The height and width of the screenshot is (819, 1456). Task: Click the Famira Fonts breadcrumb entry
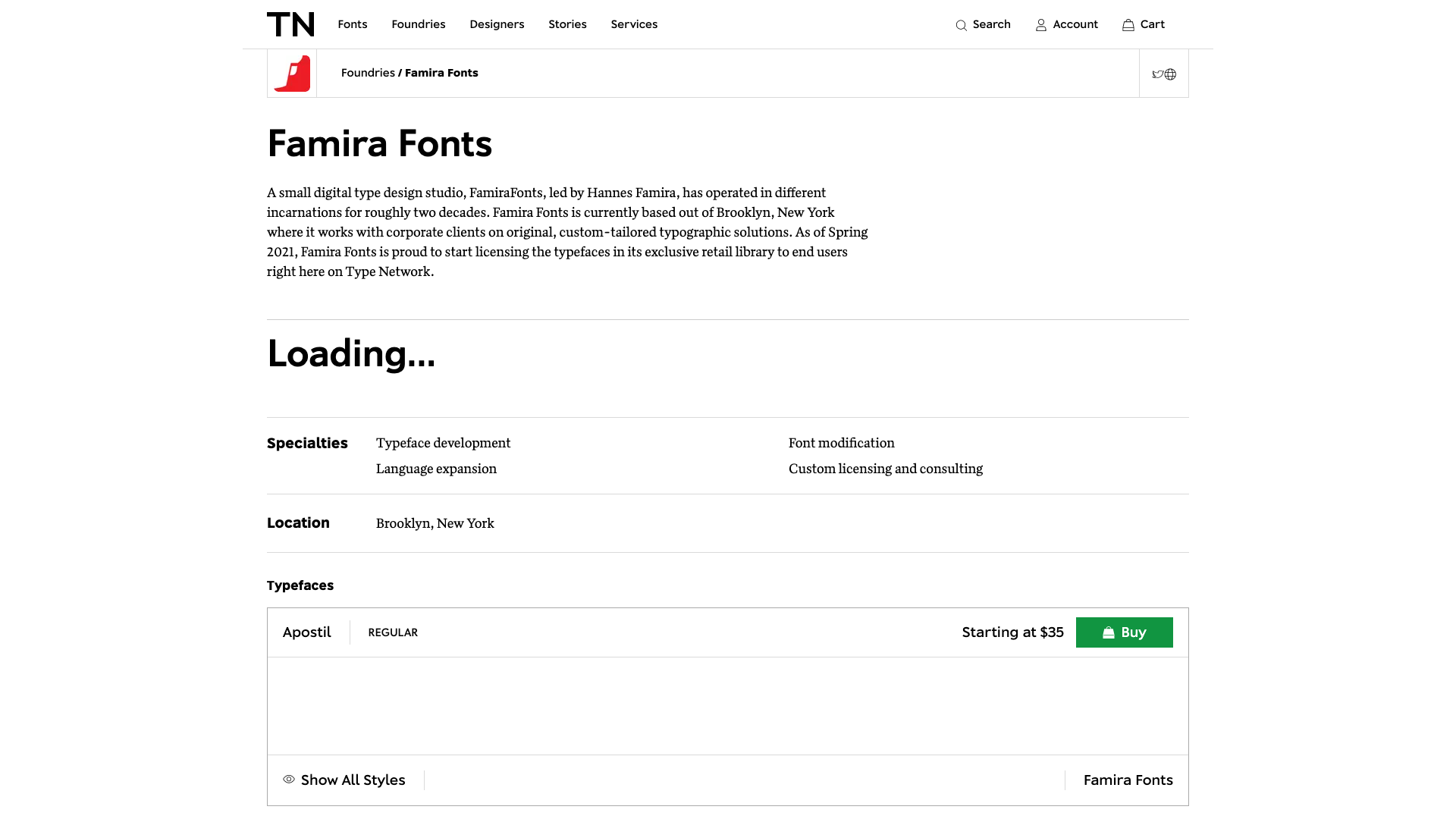click(x=441, y=73)
